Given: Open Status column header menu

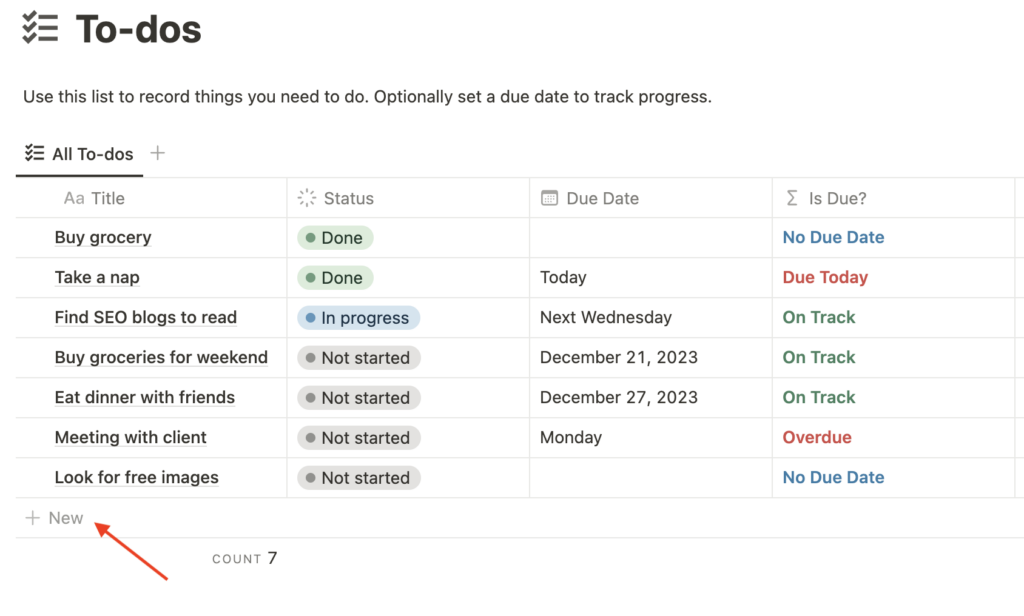Looking at the screenshot, I should click(349, 198).
